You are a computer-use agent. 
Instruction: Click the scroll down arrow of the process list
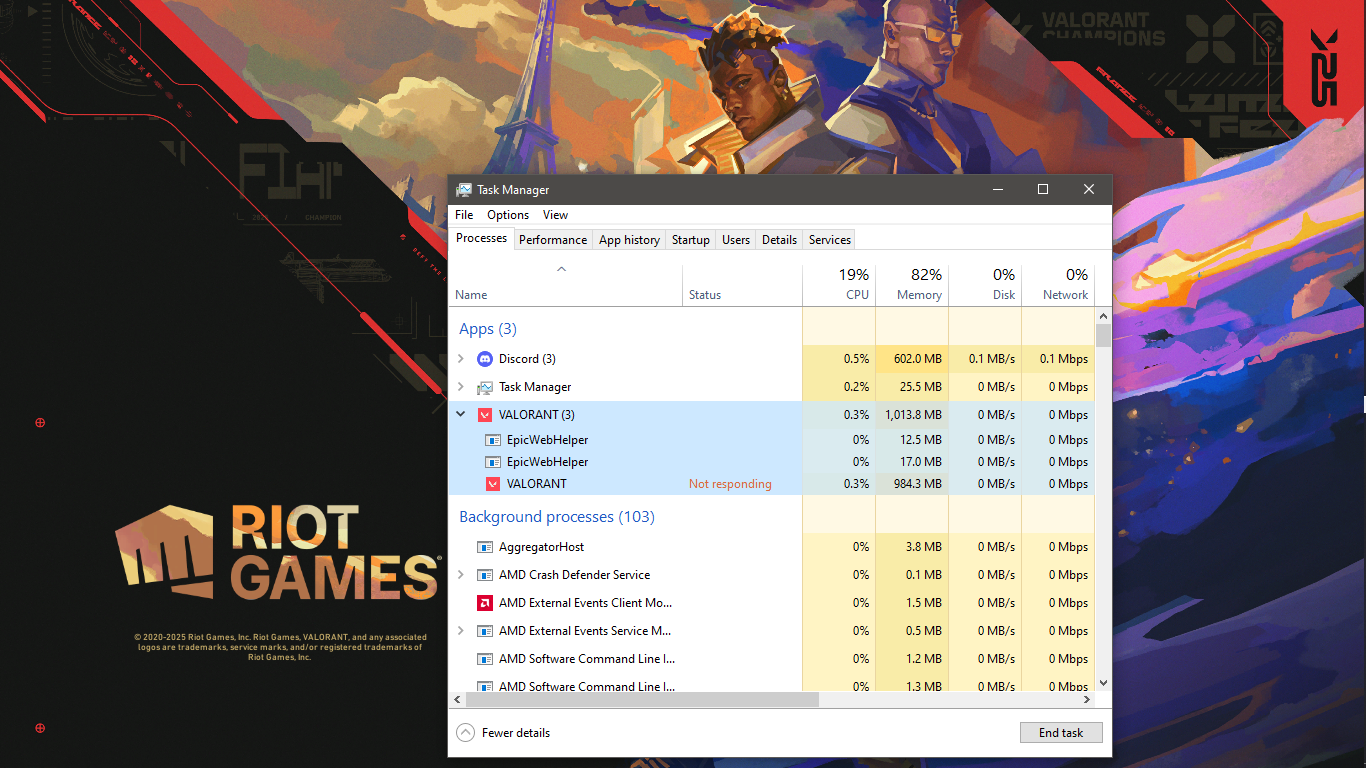pyautogui.click(x=1103, y=683)
